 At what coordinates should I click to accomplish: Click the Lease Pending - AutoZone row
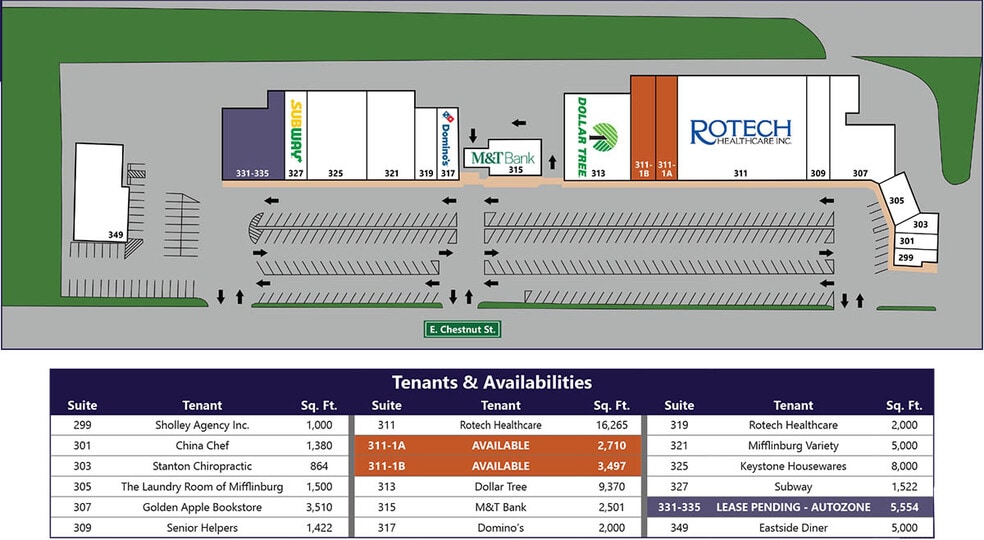(791, 507)
